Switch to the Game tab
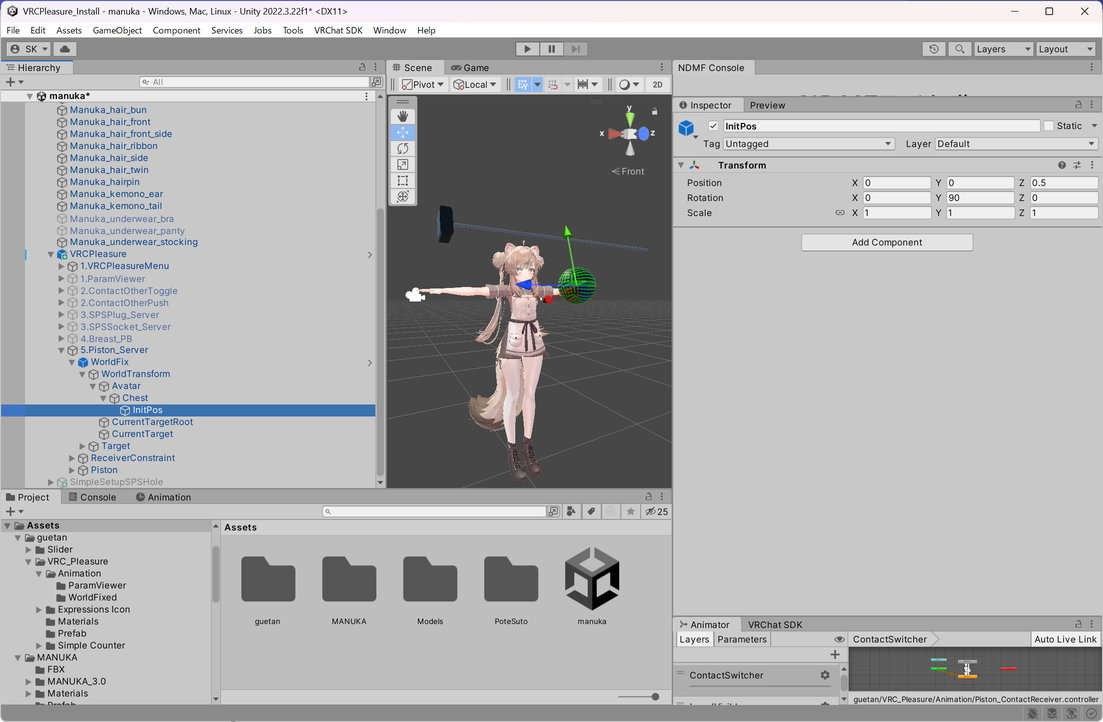Image resolution: width=1103 pixels, height=722 pixels. tap(470, 68)
